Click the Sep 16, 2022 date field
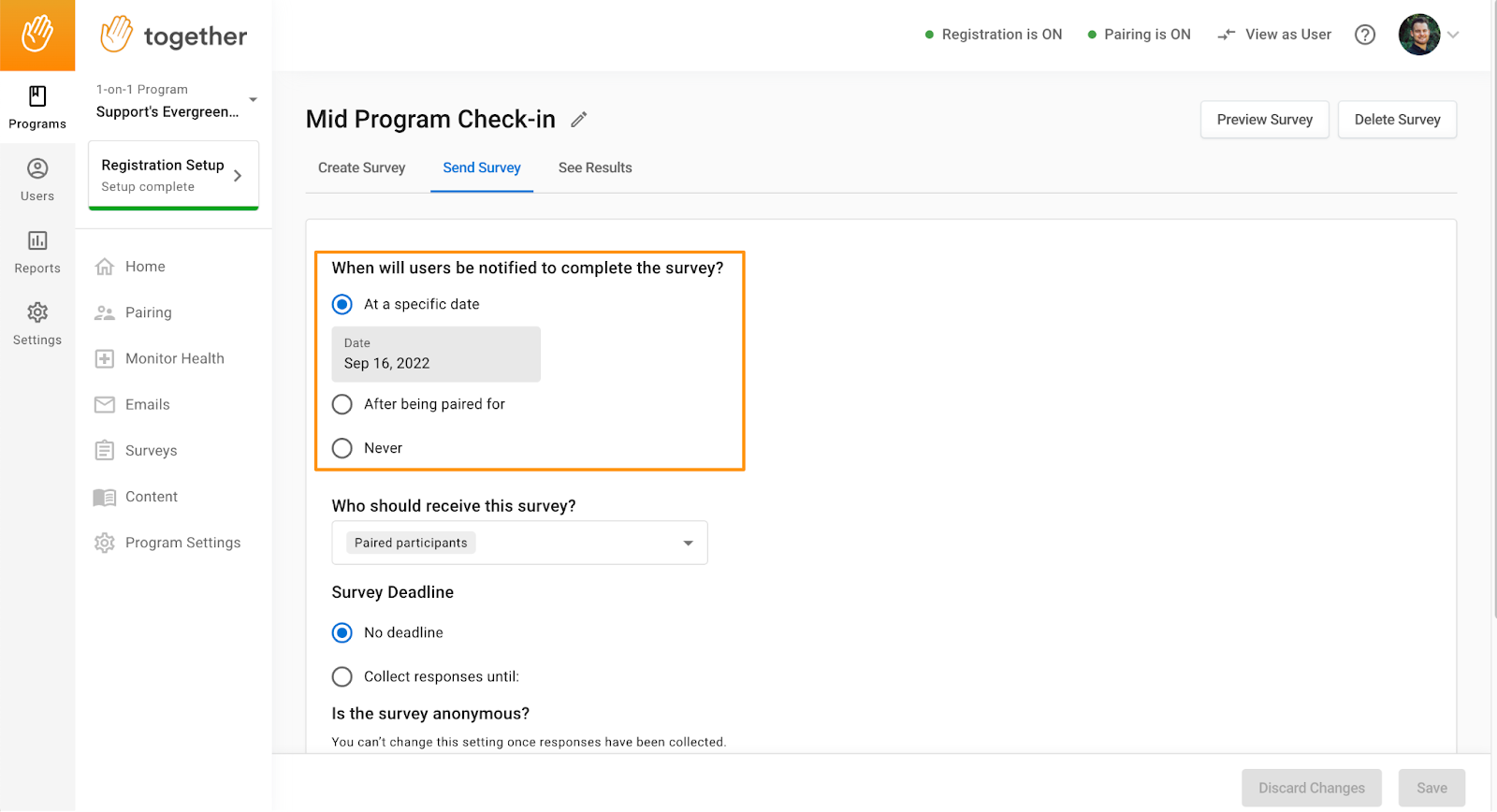 436,354
